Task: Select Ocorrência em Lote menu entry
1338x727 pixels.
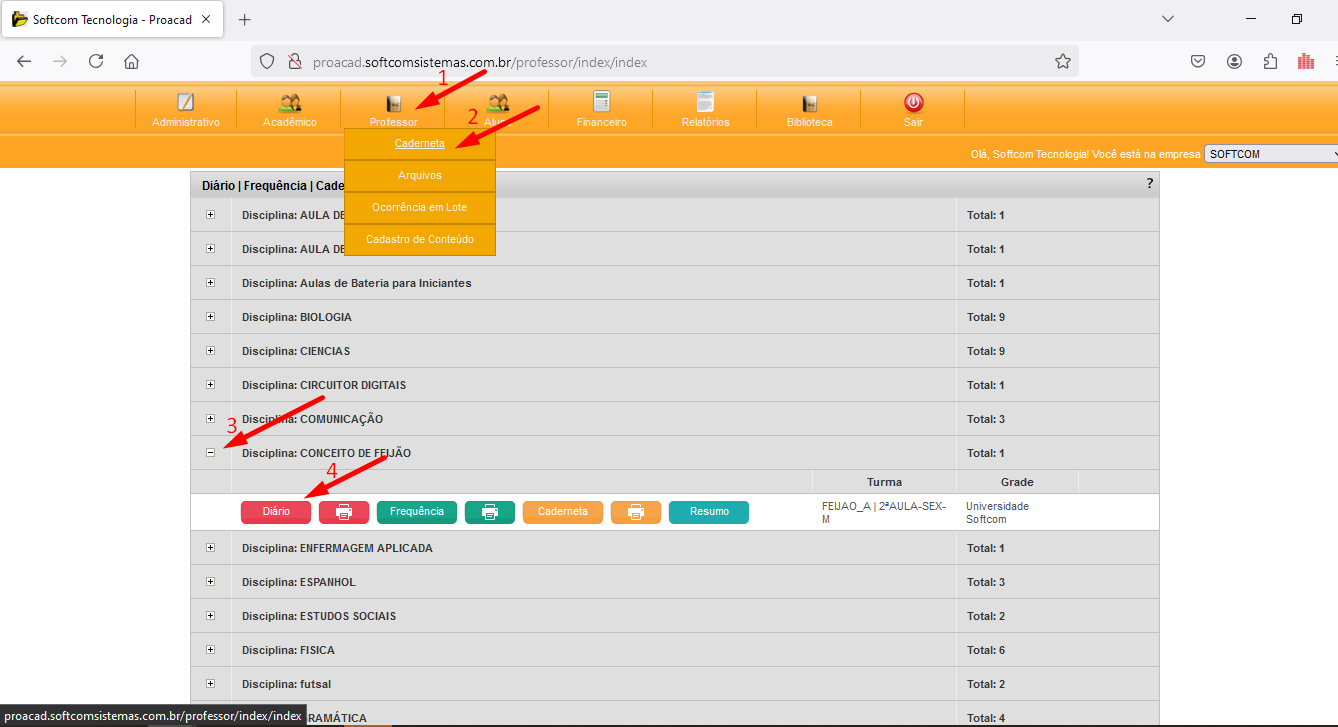Action: (420, 207)
